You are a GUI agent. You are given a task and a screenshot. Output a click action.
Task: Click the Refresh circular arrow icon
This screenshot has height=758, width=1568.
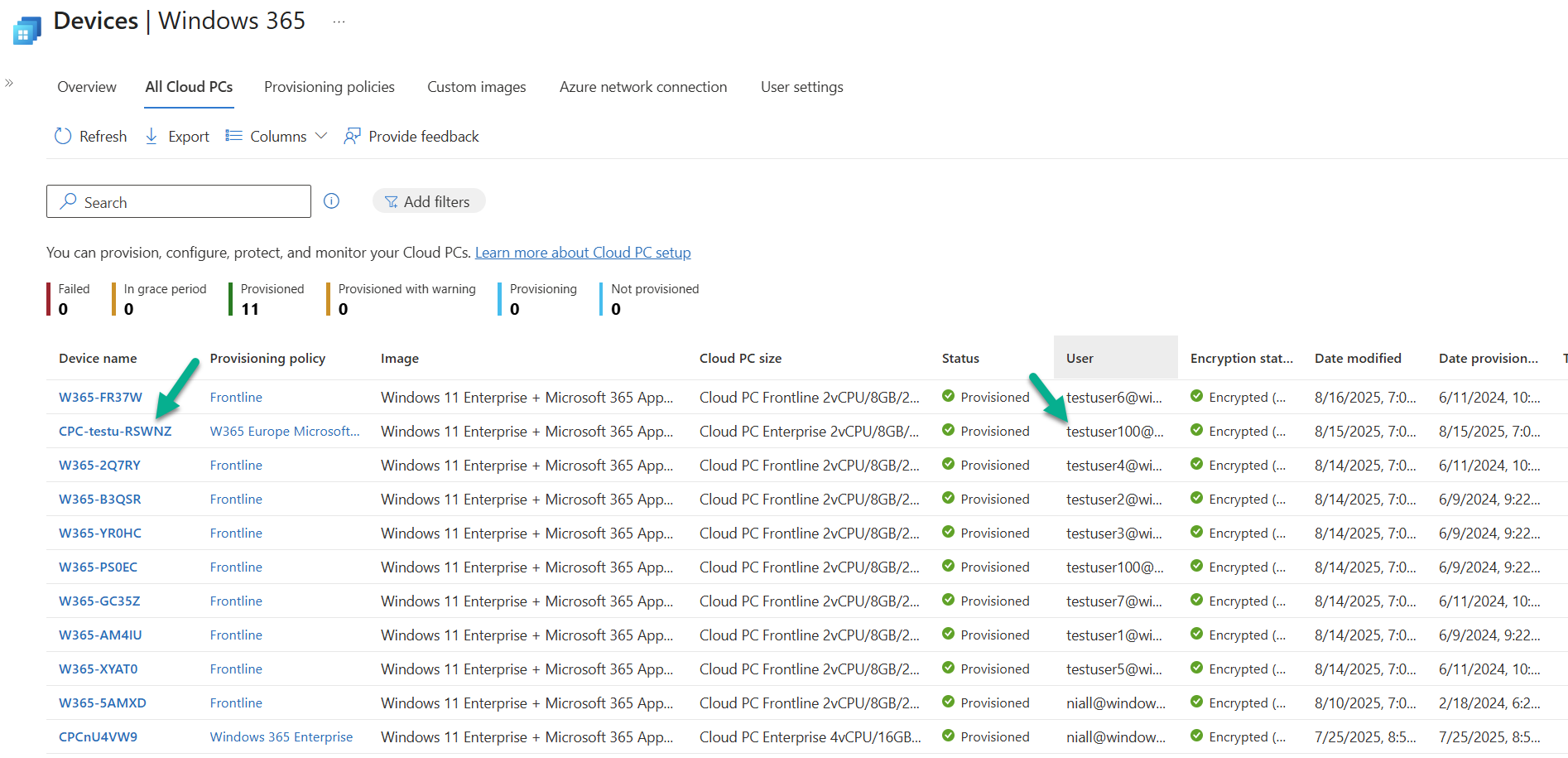(63, 136)
